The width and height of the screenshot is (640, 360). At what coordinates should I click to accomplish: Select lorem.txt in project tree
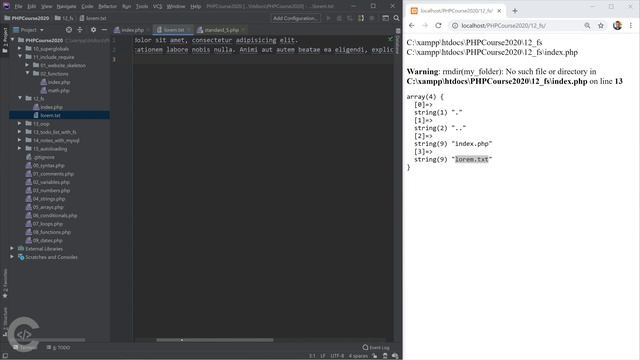(47, 116)
